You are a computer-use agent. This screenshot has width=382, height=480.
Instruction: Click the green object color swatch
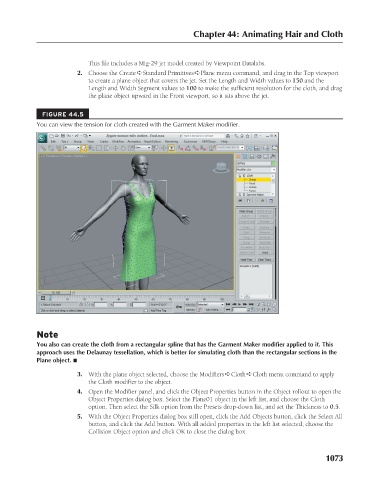tap(274, 164)
